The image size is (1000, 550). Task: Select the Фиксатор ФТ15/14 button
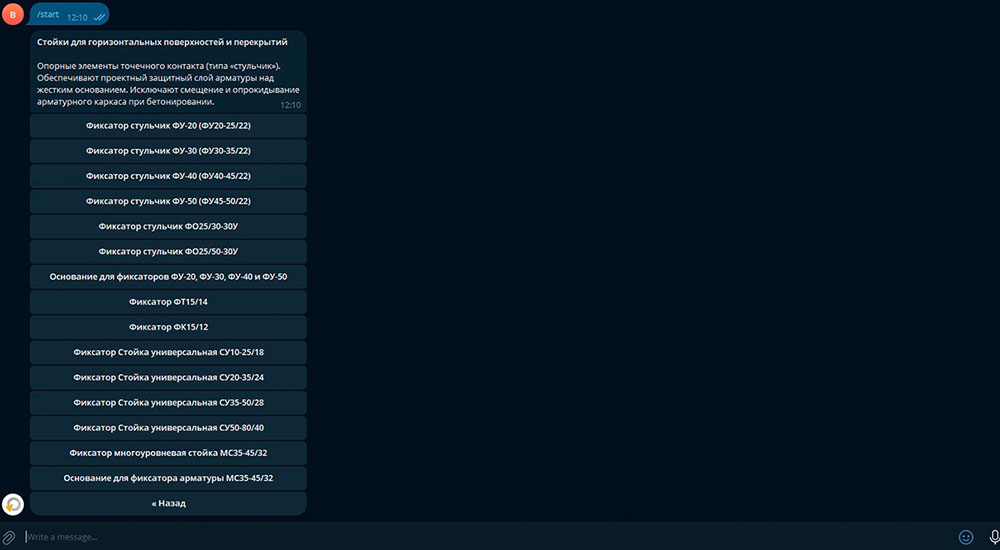tap(168, 302)
